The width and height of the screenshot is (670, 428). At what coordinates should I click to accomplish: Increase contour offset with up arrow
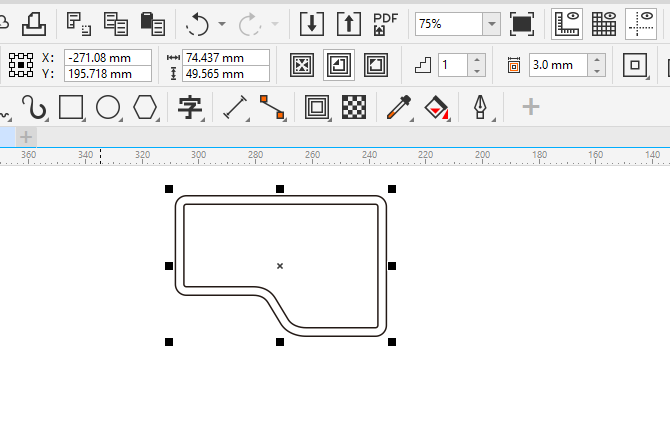pos(597,59)
